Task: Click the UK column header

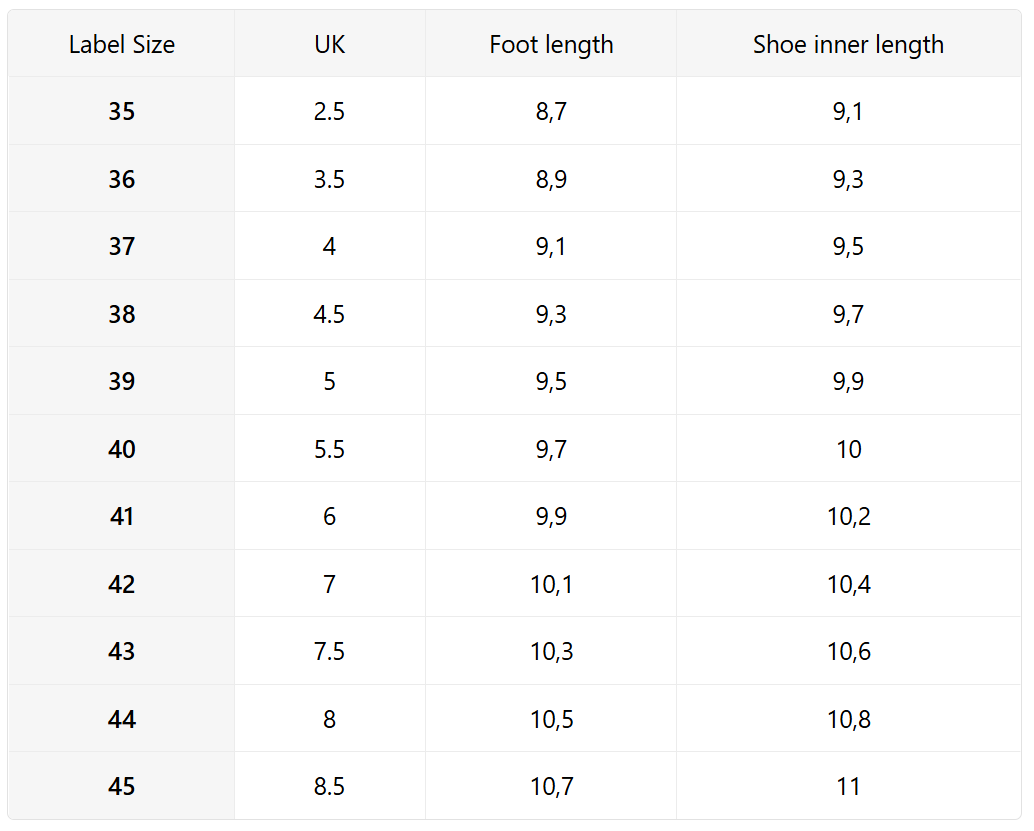Action: (x=329, y=45)
